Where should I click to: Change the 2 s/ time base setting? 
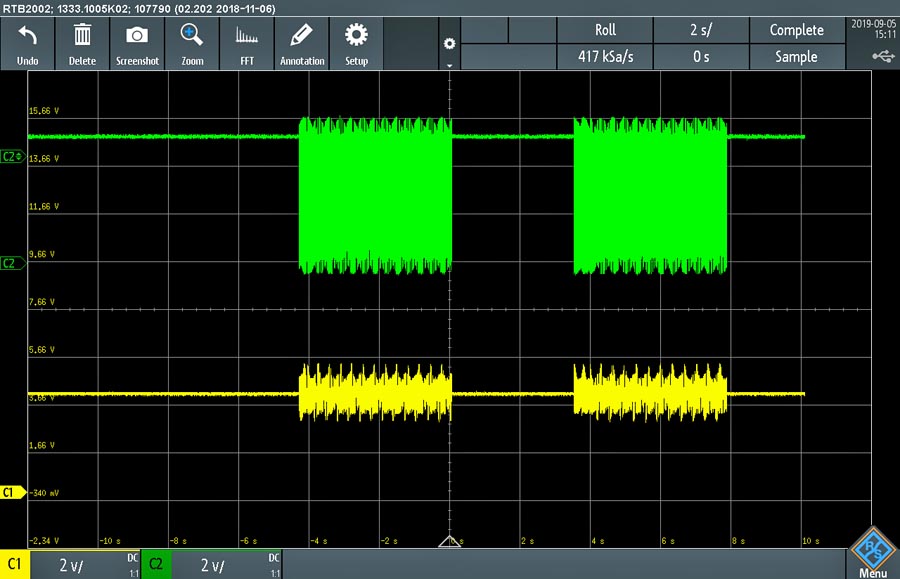pos(701,30)
